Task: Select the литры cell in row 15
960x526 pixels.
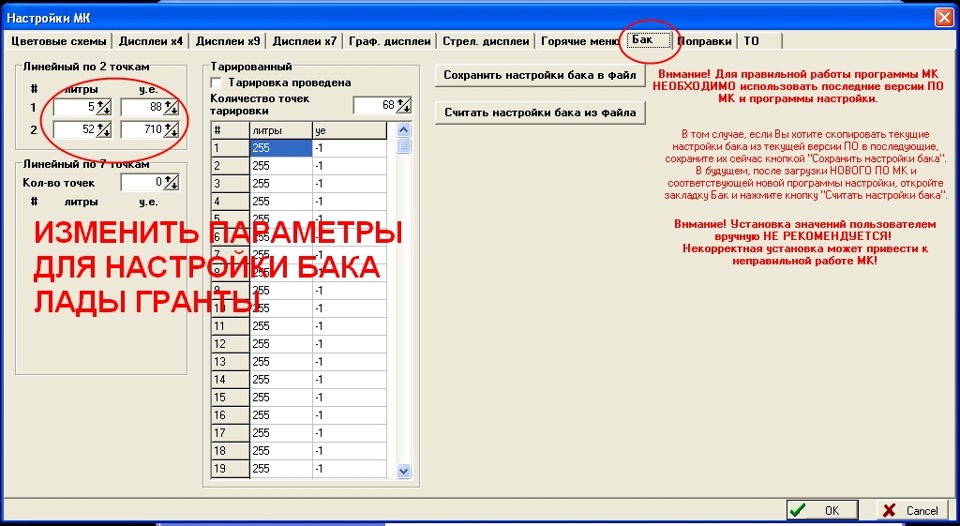Action: 281,397
